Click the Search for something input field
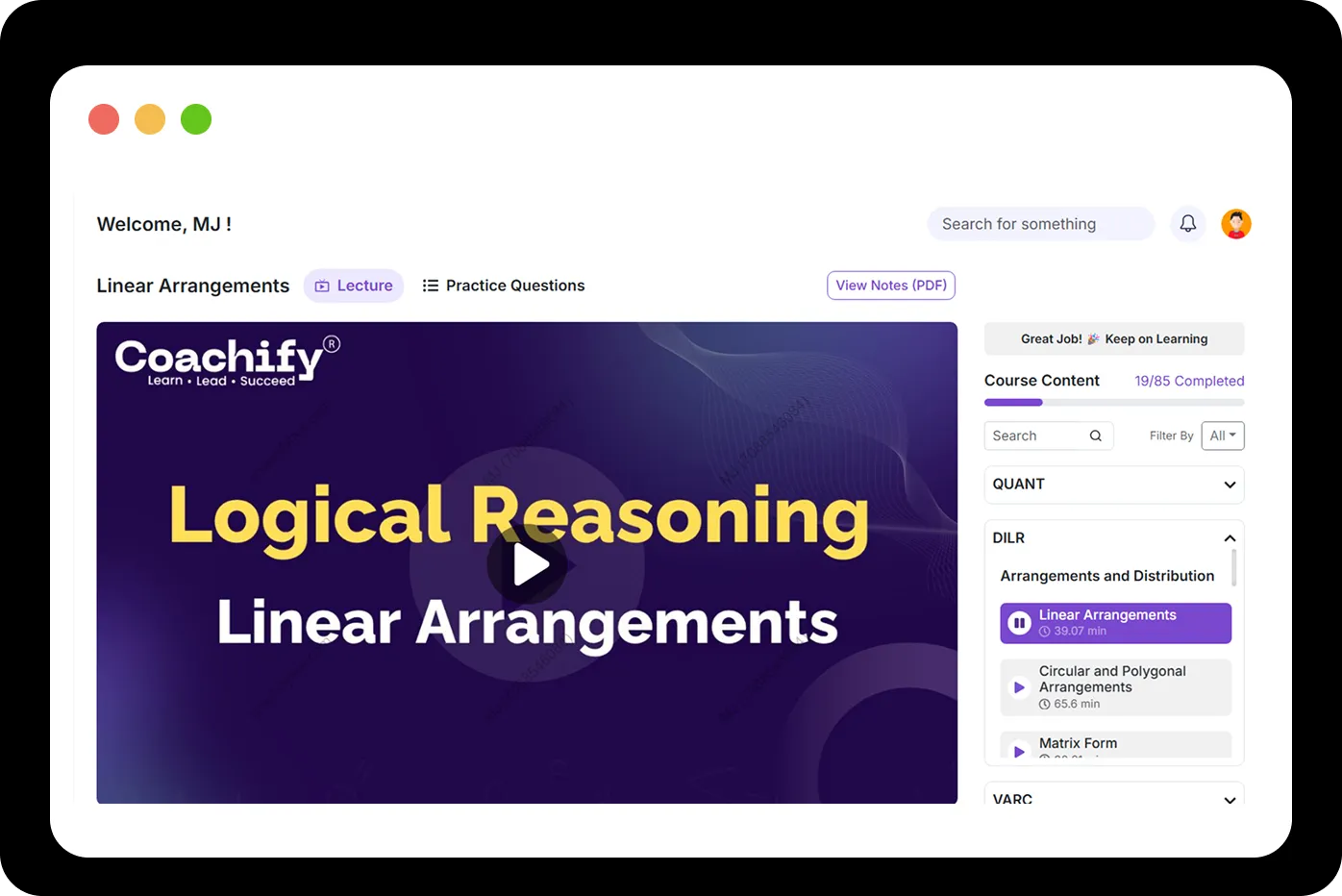This screenshot has width=1342, height=896. 1040,223
